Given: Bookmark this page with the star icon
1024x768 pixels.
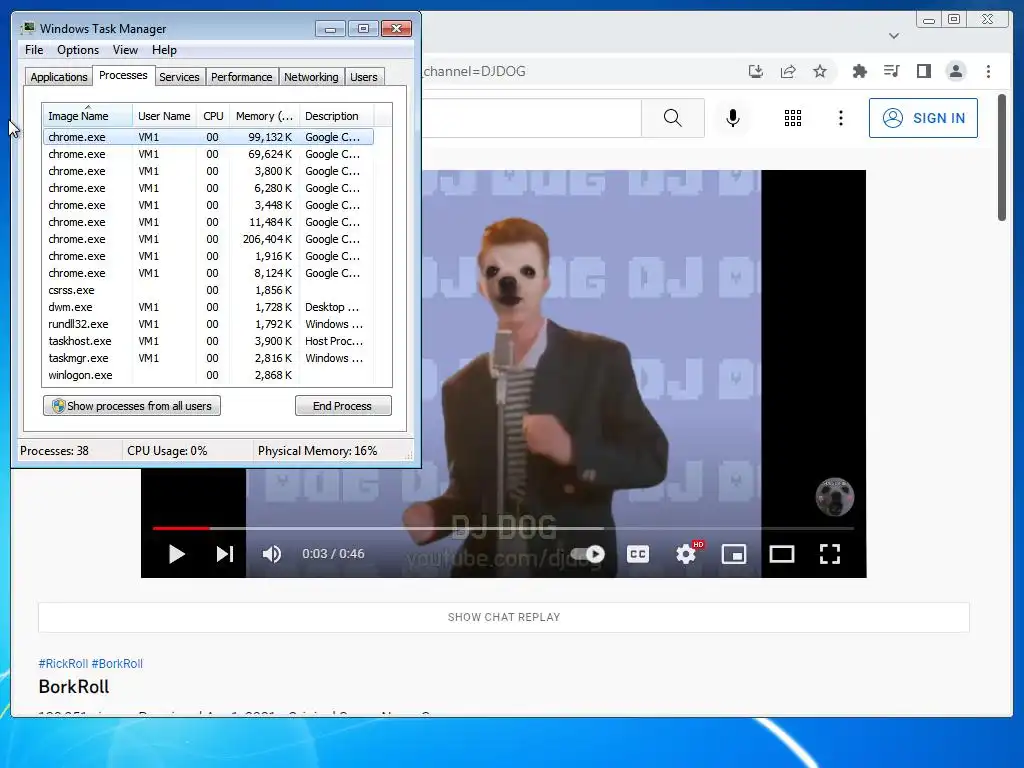Looking at the screenshot, I should [820, 71].
